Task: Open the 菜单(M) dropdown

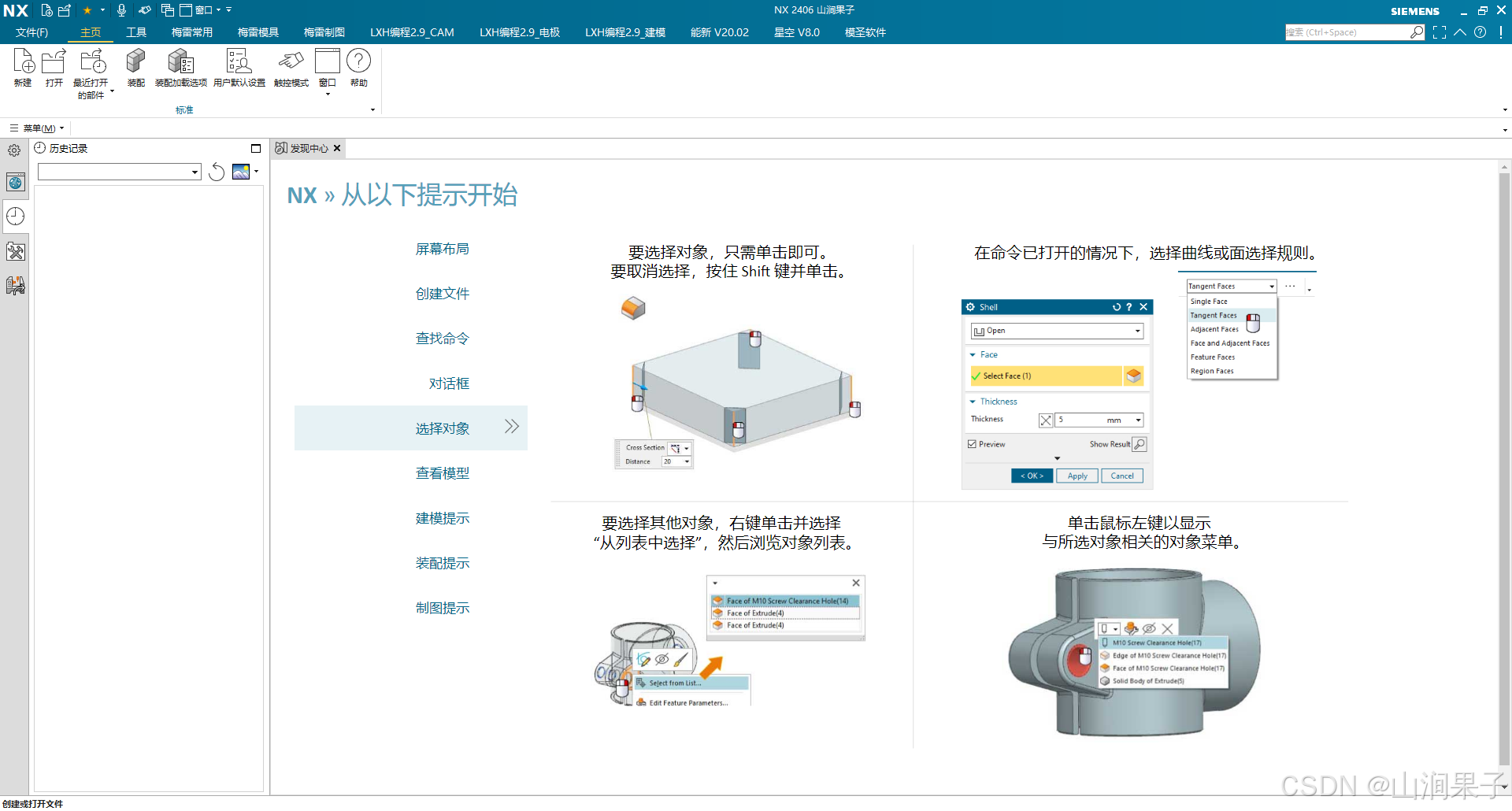Action: click(x=37, y=128)
